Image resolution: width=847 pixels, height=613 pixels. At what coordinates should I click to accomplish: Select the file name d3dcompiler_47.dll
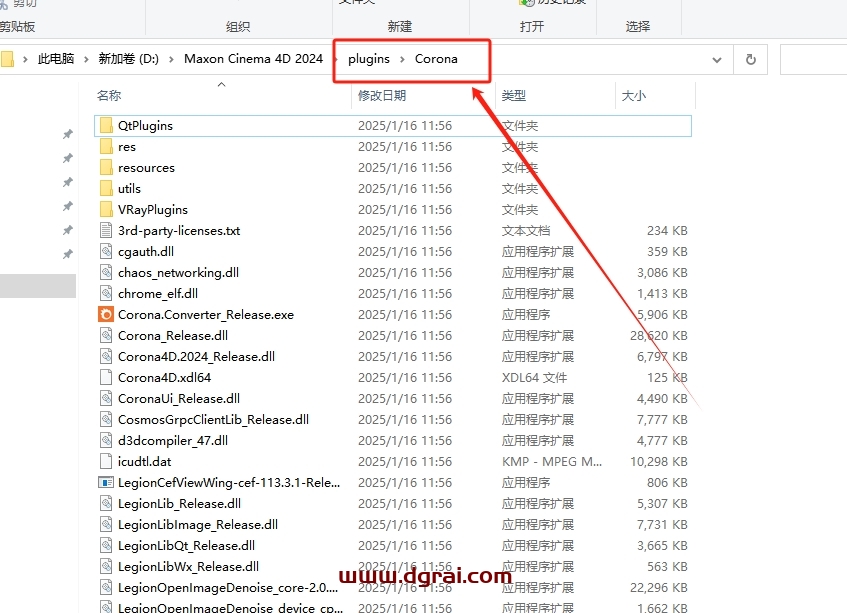(x=173, y=441)
